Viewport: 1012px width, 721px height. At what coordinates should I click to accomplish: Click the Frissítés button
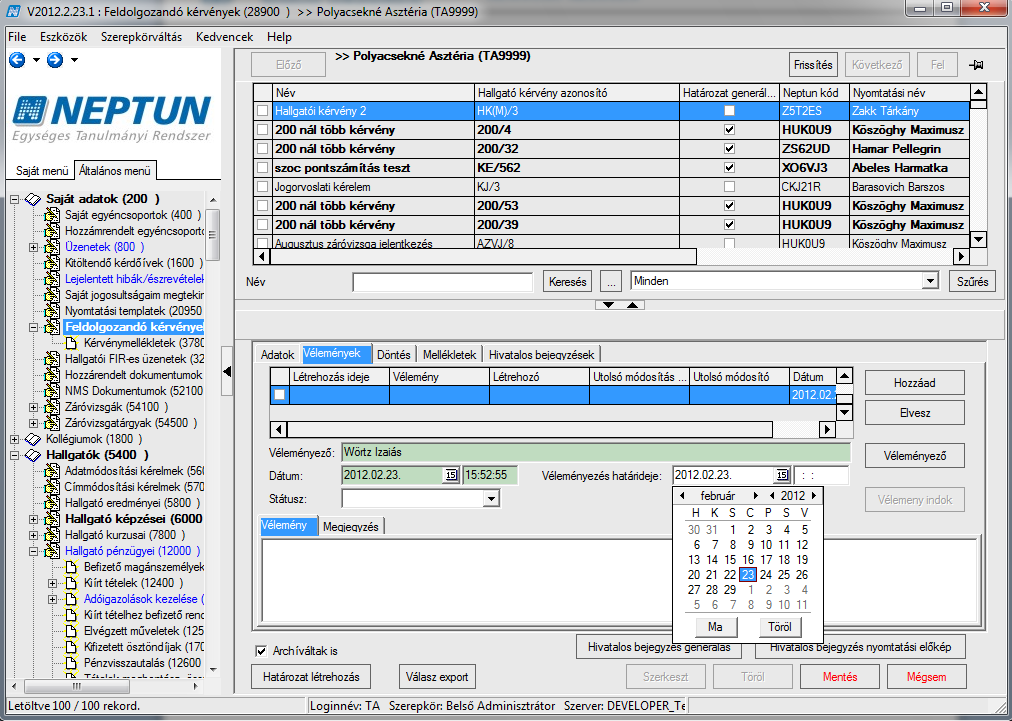[813, 65]
